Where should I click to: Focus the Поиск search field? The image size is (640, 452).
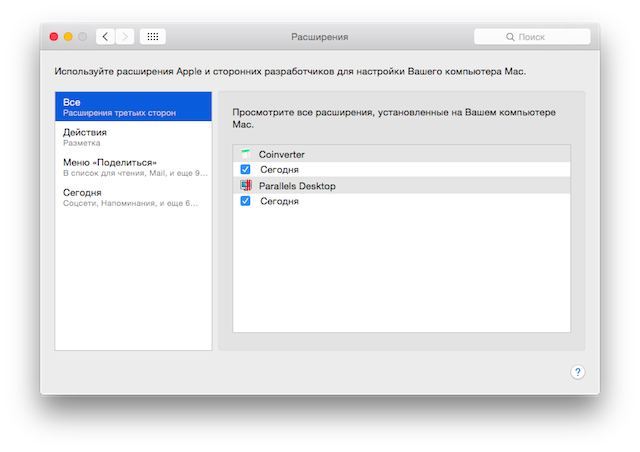tap(532, 37)
